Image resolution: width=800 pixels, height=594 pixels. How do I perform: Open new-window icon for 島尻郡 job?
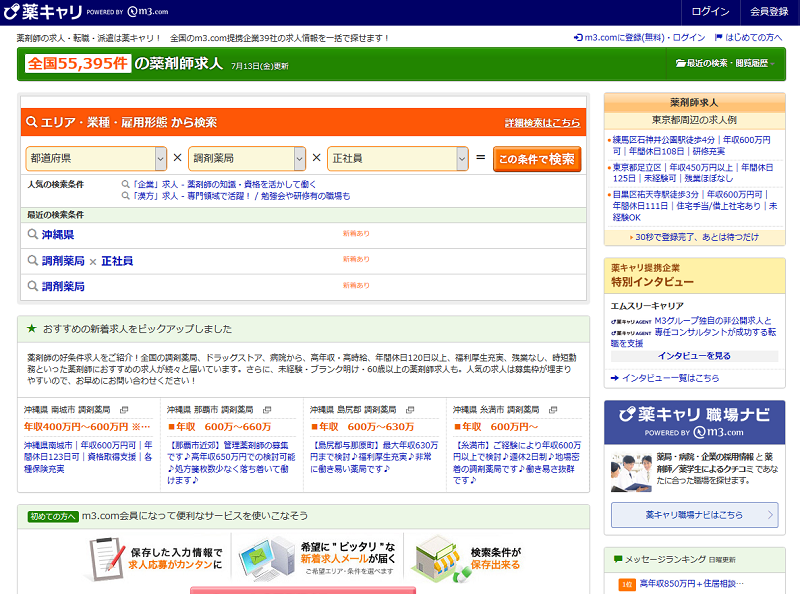tap(410, 410)
